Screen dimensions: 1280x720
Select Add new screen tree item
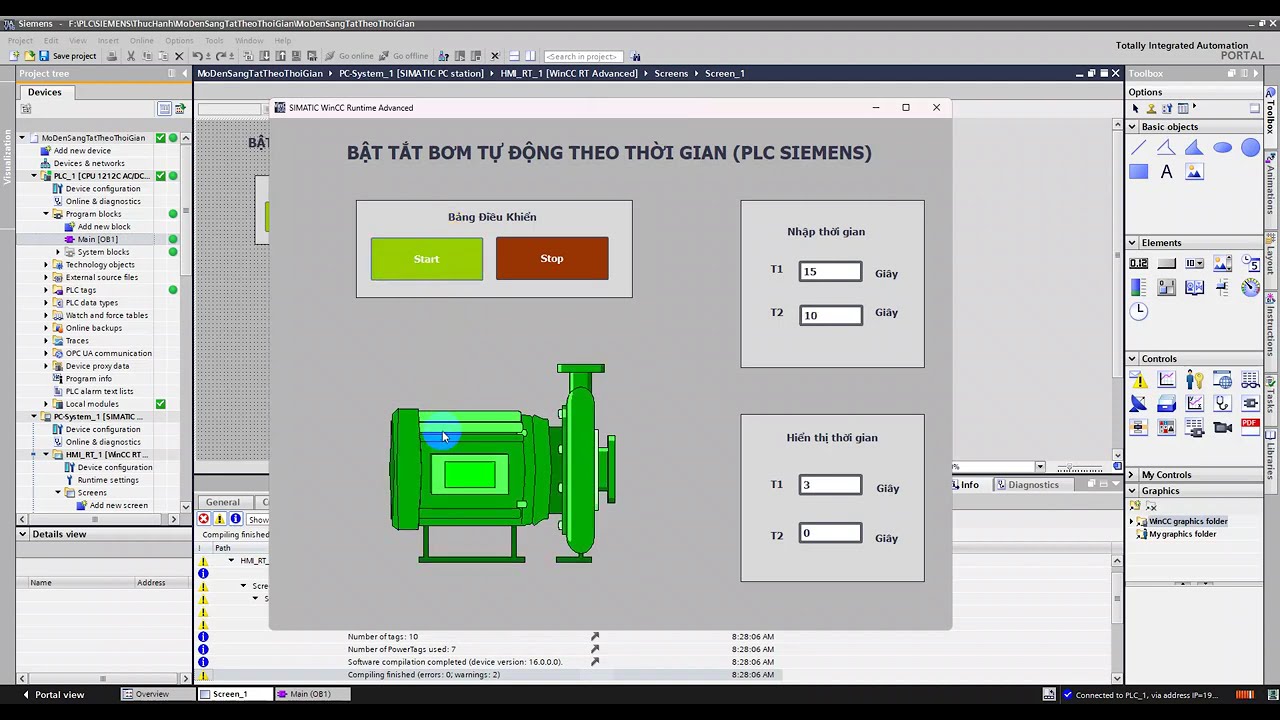click(x=118, y=505)
